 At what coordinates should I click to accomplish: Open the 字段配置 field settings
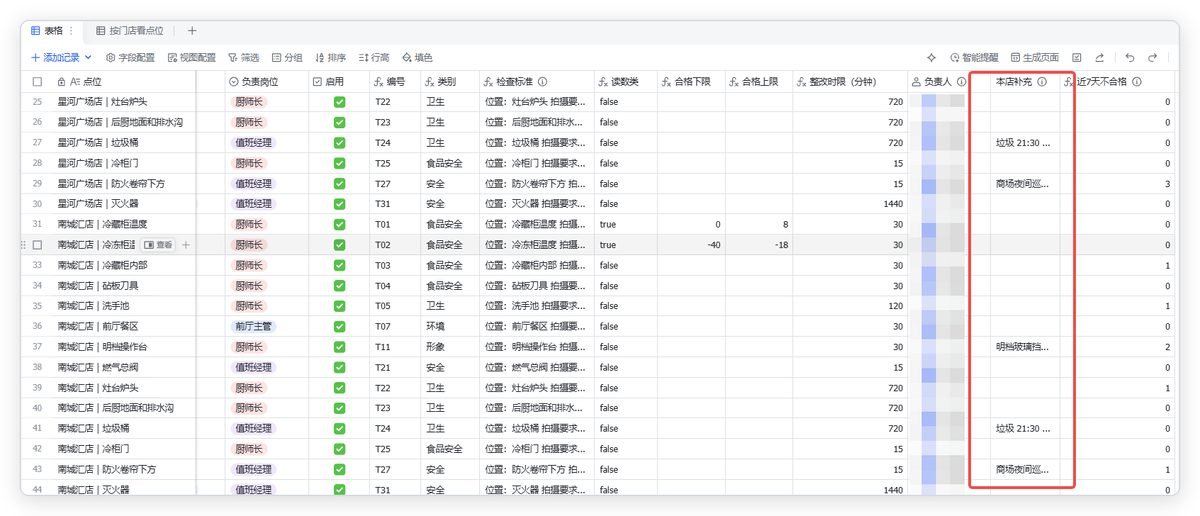coord(130,58)
